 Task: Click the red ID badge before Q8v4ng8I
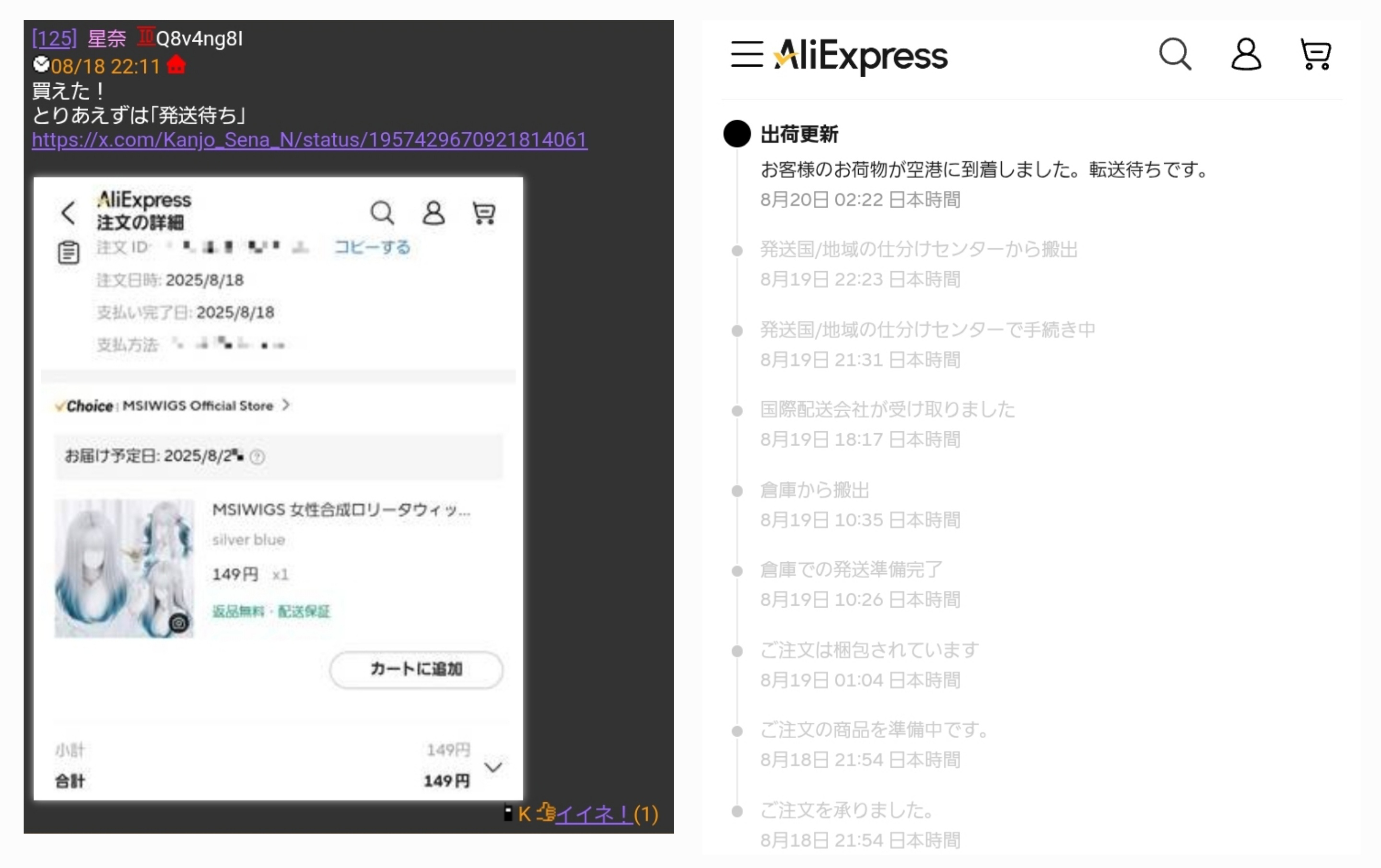tap(146, 37)
